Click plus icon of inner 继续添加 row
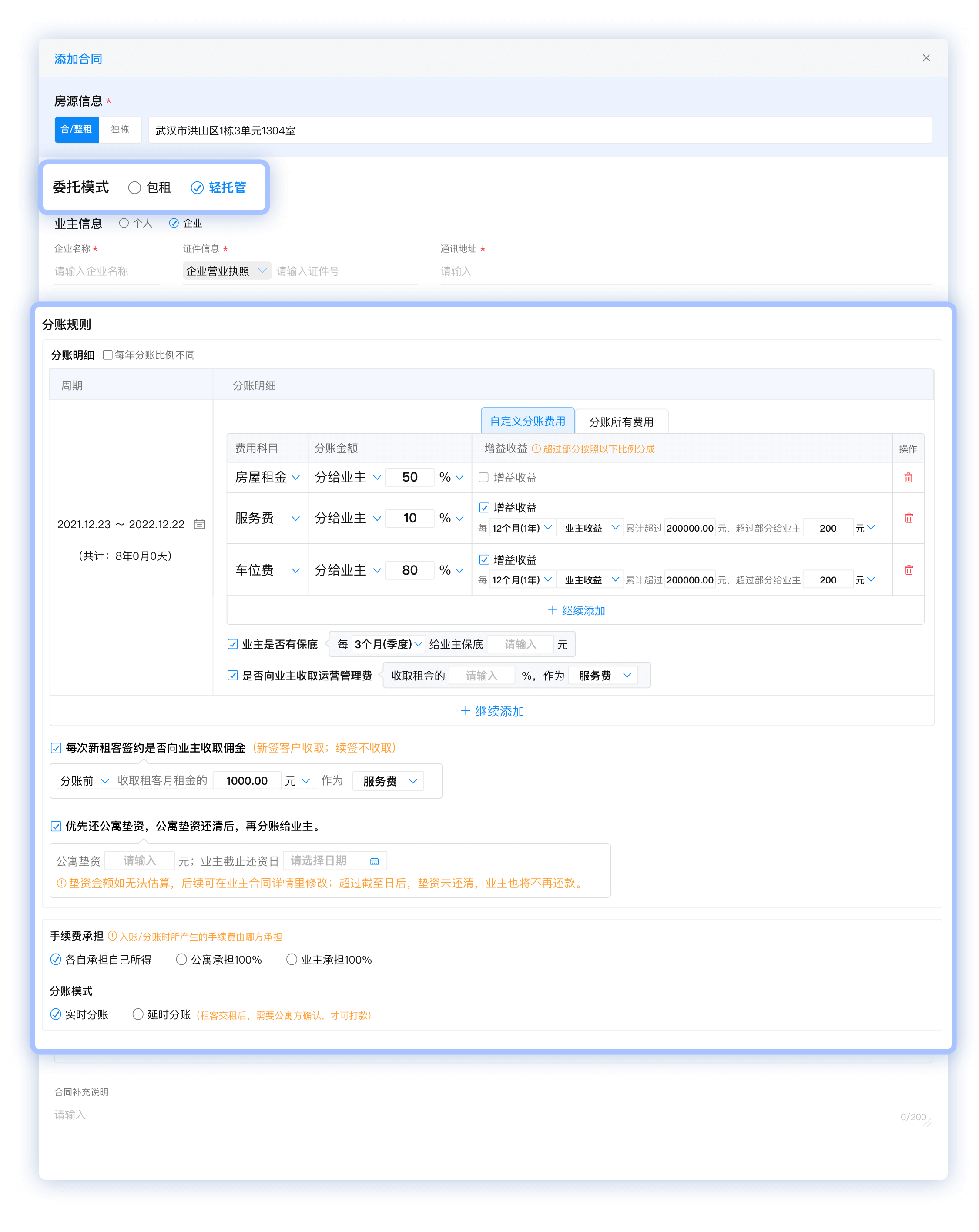This screenshot has width=979, height=1232. pyautogui.click(x=552, y=610)
